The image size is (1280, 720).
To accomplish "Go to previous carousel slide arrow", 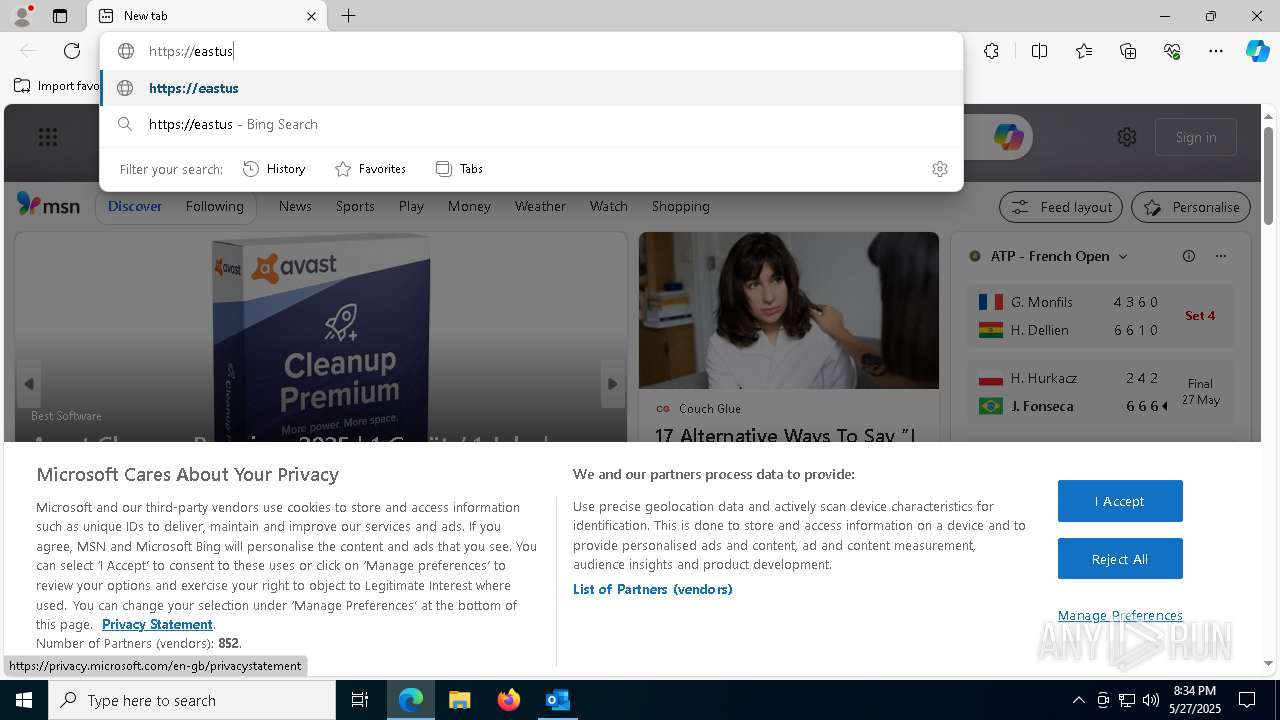I will pyautogui.click(x=29, y=384).
